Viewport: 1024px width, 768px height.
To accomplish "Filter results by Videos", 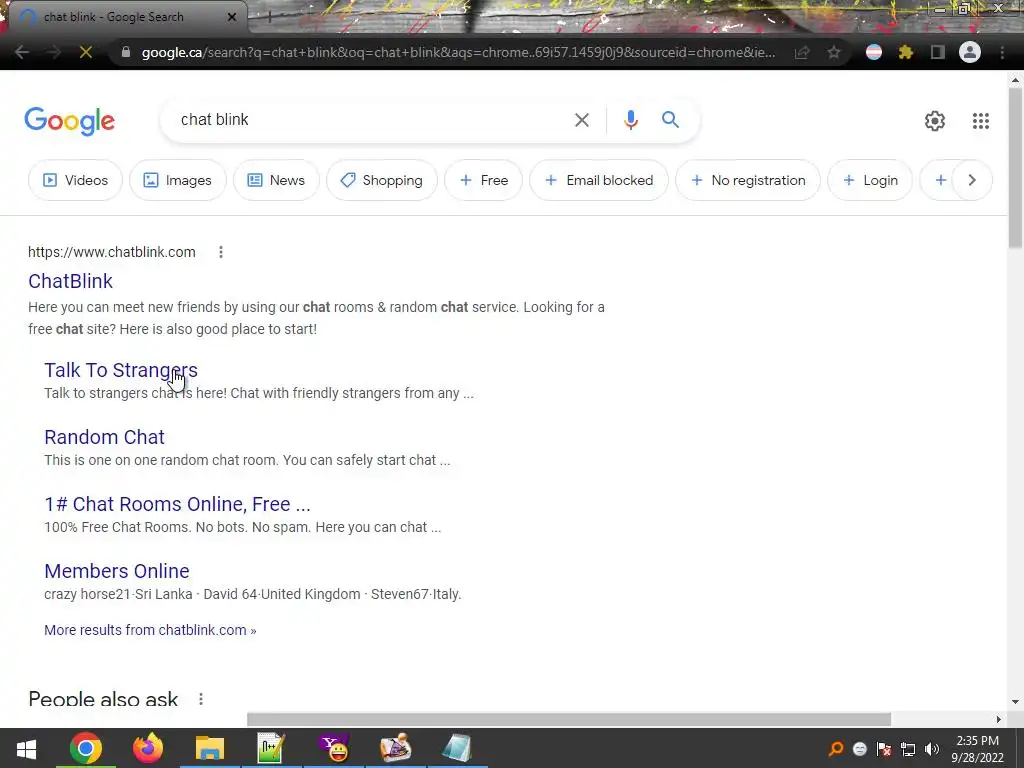I will 75,180.
